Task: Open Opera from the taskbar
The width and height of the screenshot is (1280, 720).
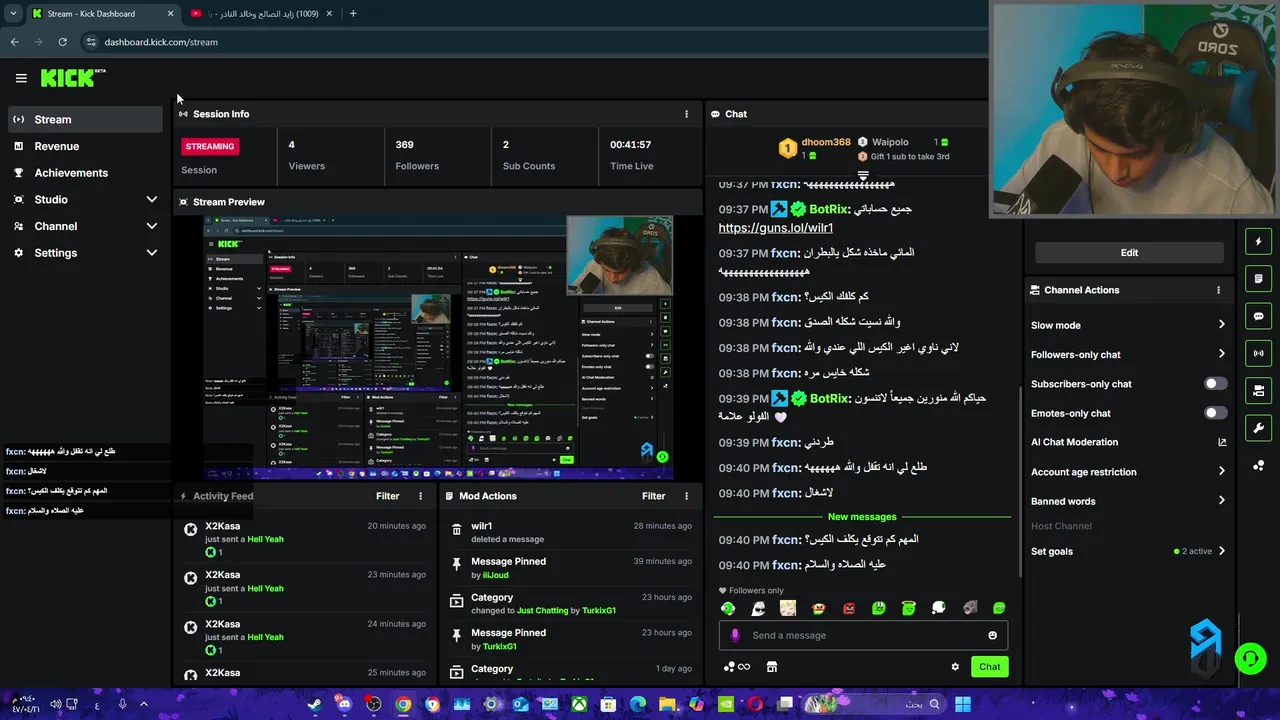Action: (x=755, y=704)
